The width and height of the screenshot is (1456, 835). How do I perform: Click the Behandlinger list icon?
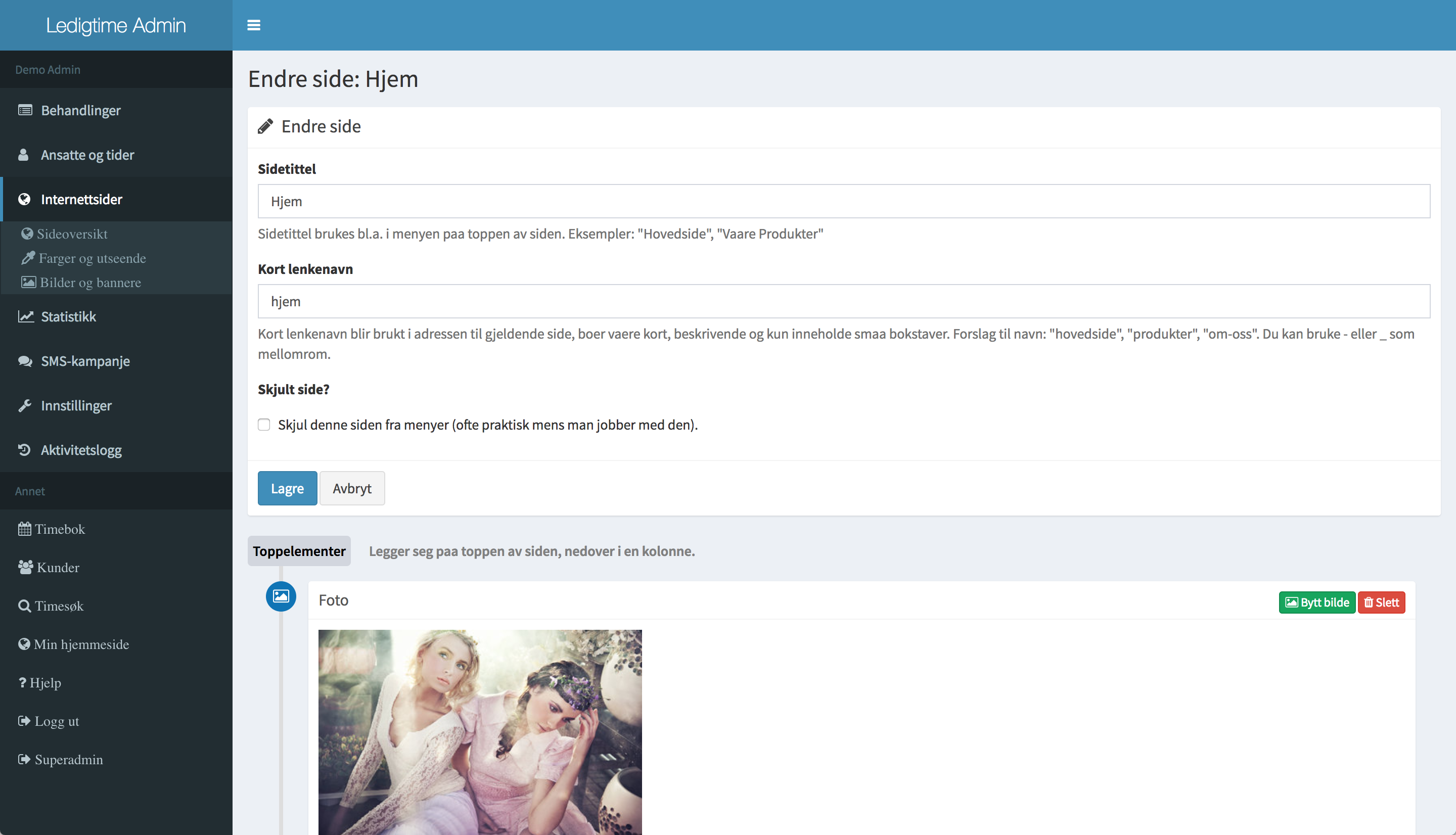25,110
